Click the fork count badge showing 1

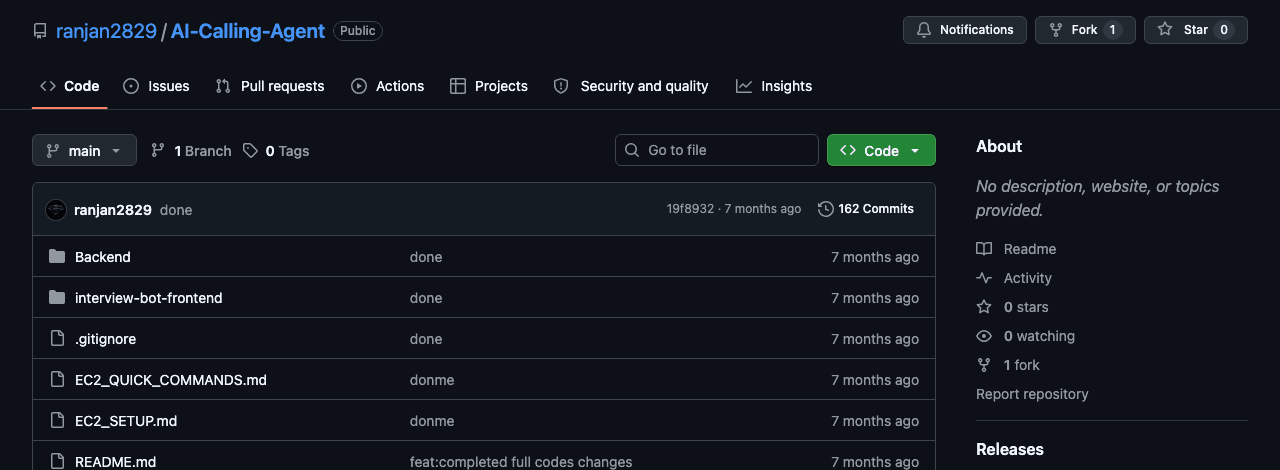(x=1112, y=30)
